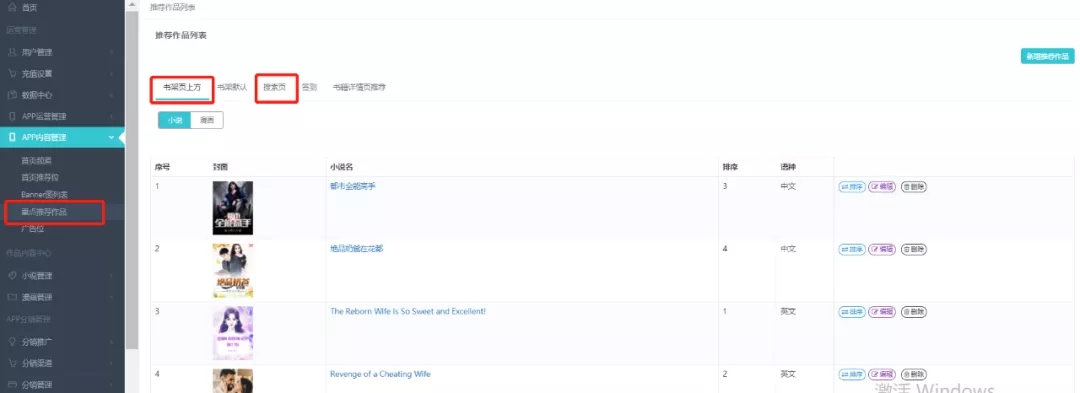Collapse the APP内容管理 chevron
Image resolution: width=1080 pixels, height=393 pixels.
point(112,138)
